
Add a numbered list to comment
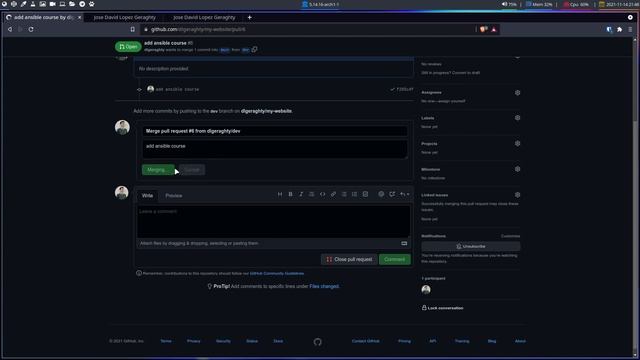point(354,194)
